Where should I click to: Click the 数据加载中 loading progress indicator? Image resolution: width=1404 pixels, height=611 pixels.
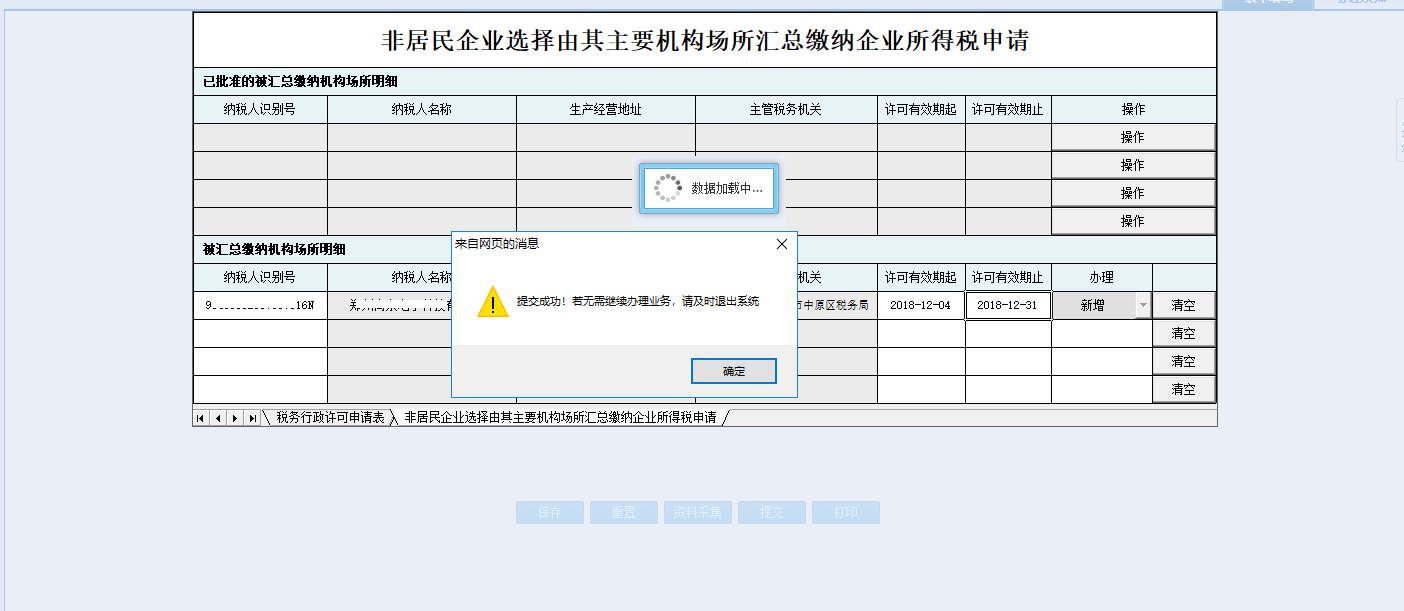(708, 188)
